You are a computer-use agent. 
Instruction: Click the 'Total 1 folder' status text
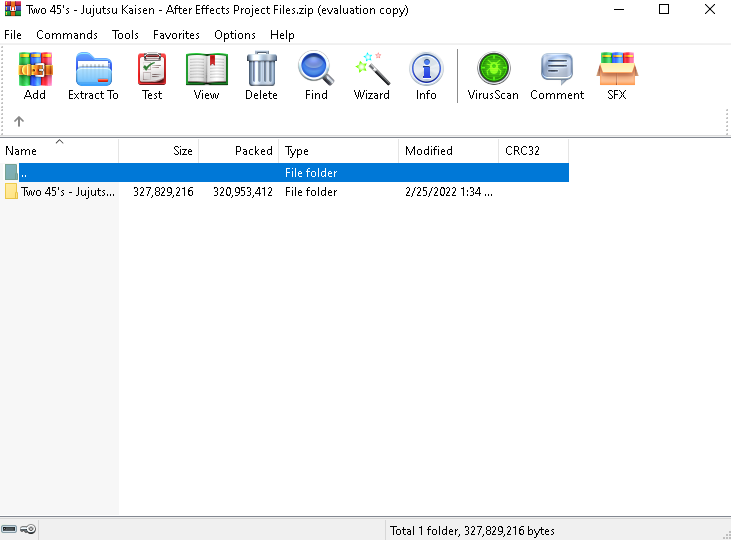click(472, 531)
